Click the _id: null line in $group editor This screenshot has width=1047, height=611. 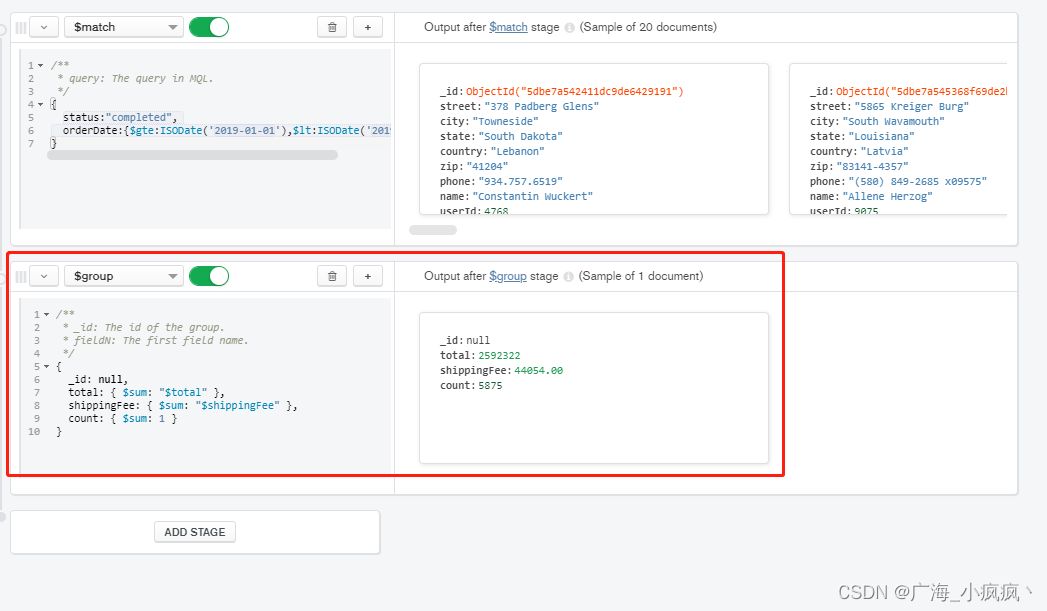(x=98, y=379)
